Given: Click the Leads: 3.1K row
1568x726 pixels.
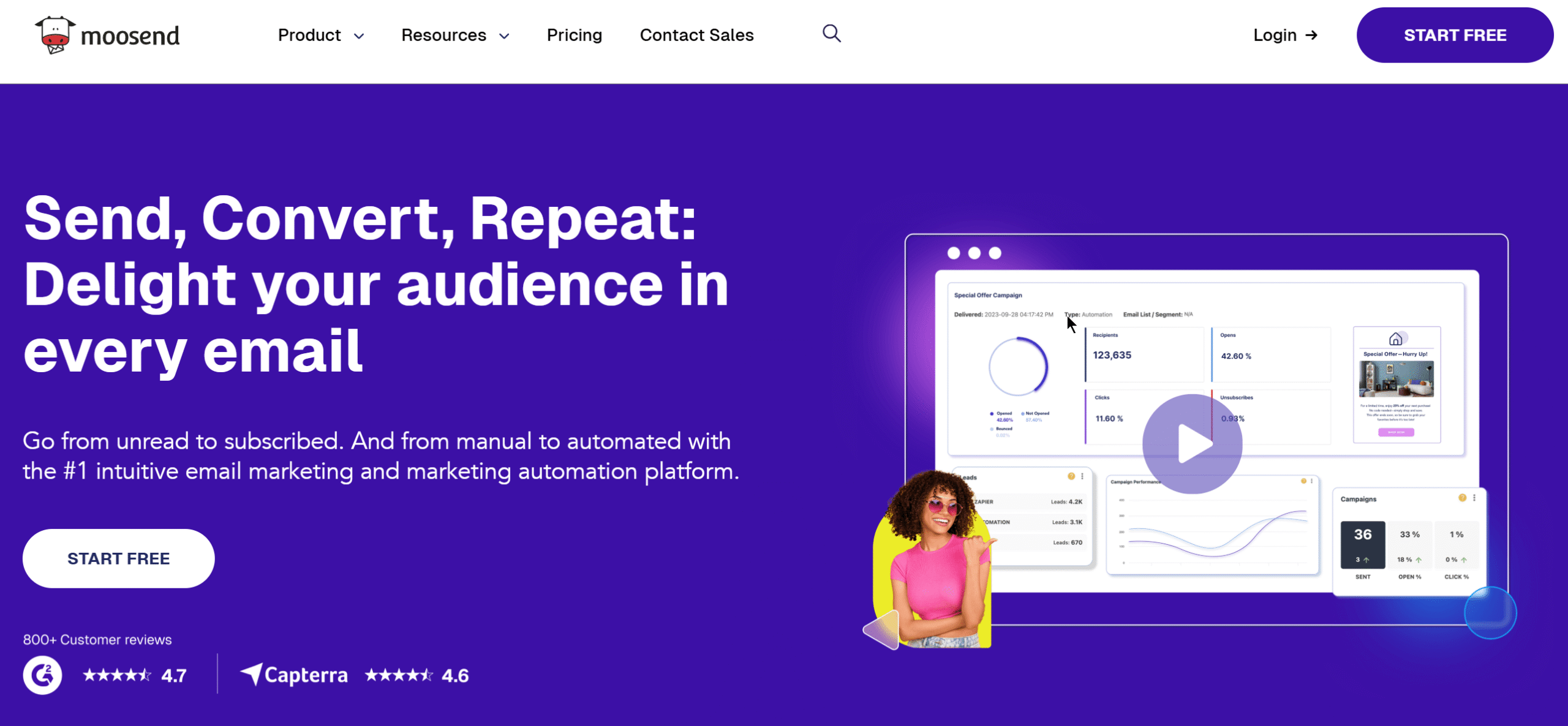Looking at the screenshot, I should pos(1032,522).
